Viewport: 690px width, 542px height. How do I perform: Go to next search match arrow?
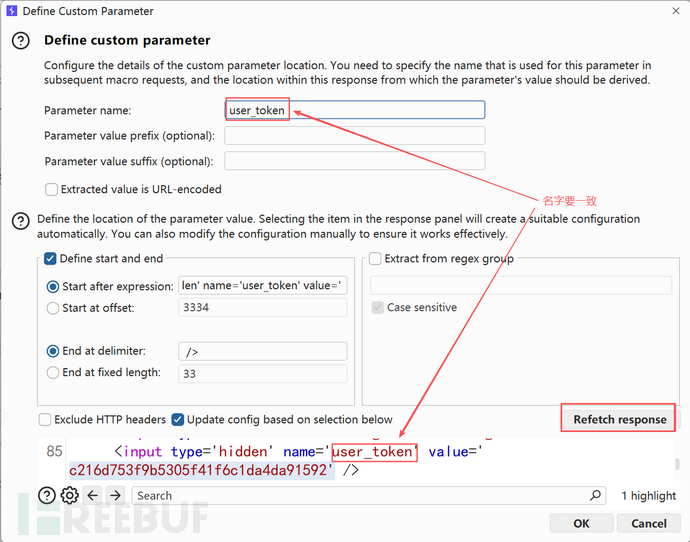click(115, 495)
